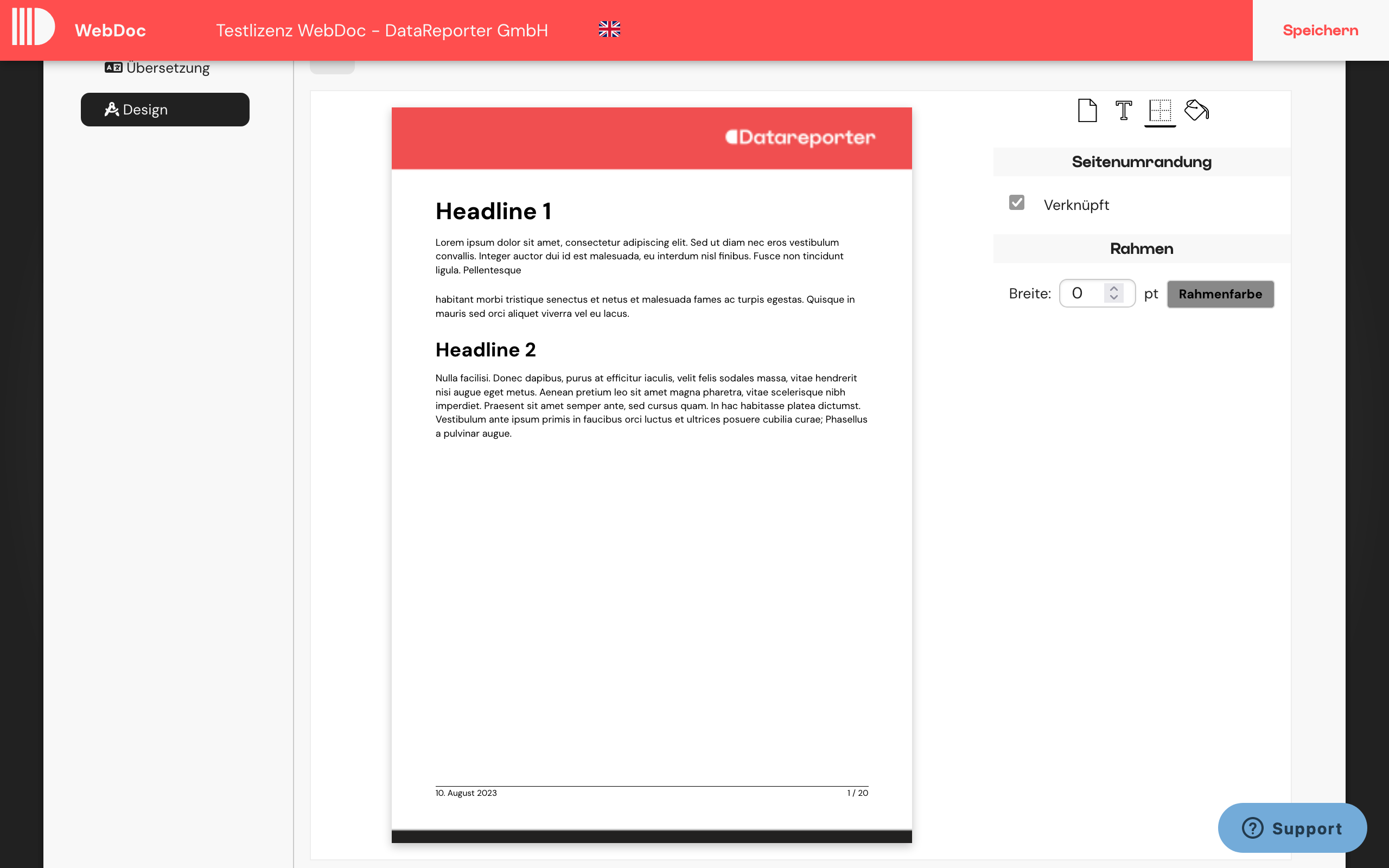The width and height of the screenshot is (1389, 868).
Task: Click the A-Z Übersetzung icon
Action: (113, 67)
